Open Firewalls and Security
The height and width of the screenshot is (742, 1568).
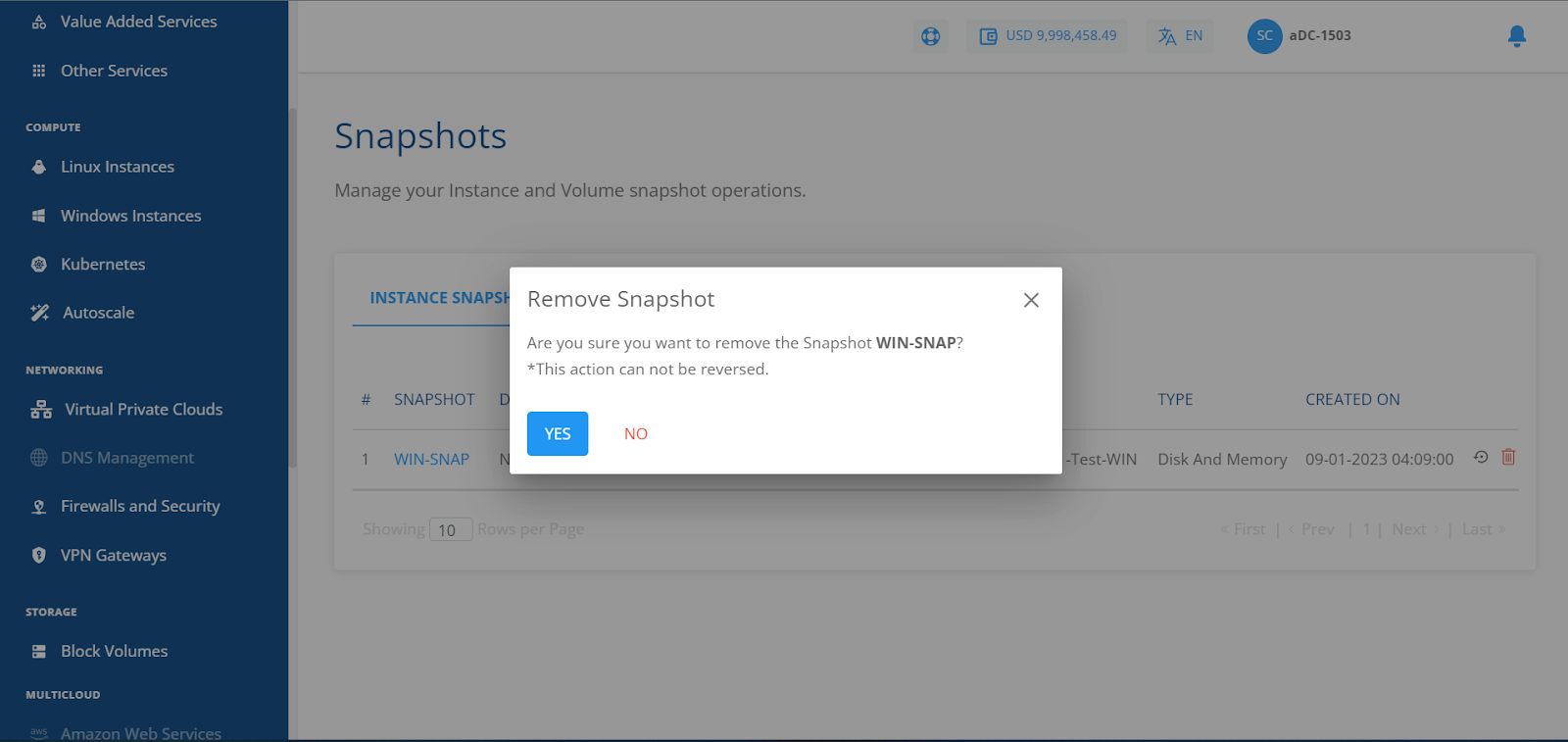point(140,506)
